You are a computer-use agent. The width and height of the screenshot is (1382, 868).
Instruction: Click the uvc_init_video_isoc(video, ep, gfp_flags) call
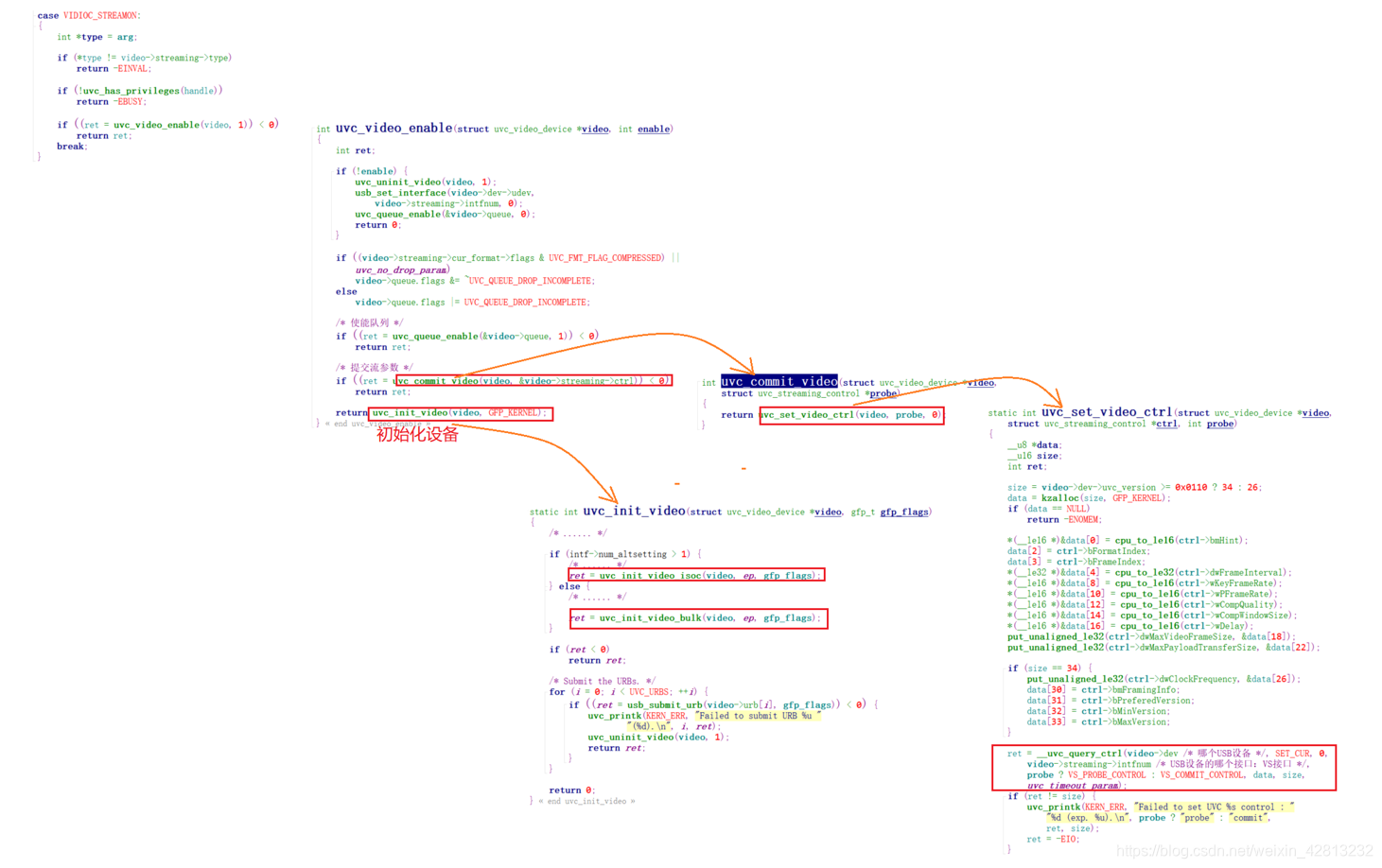707,575
